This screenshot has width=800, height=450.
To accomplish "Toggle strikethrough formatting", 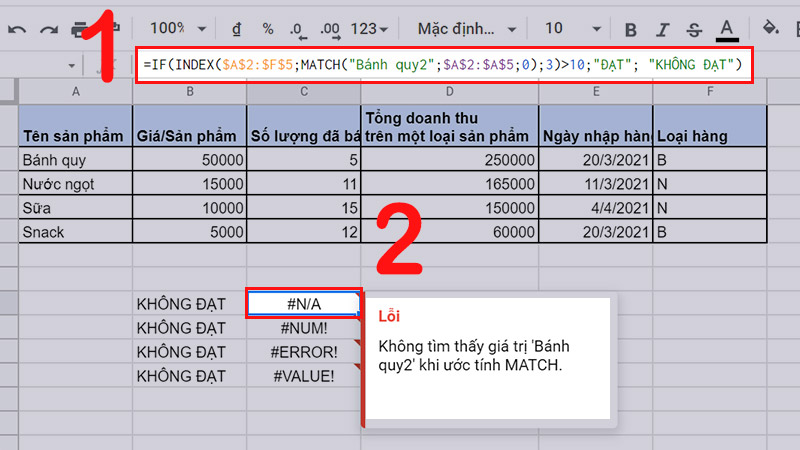I will point(694,29).
